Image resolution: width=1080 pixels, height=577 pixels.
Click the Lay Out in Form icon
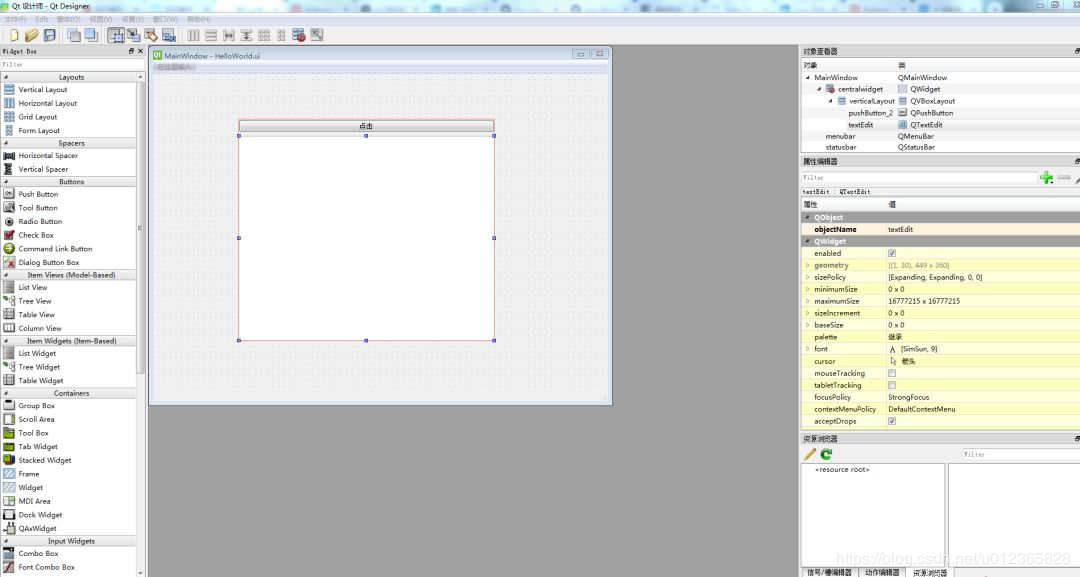(281, 35)
